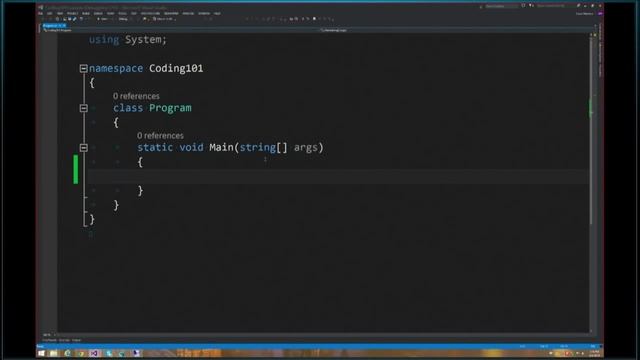Open the Windows Start button
This screenshot has width=640, height=360.
pyautogui.click(x=41, y=353)
